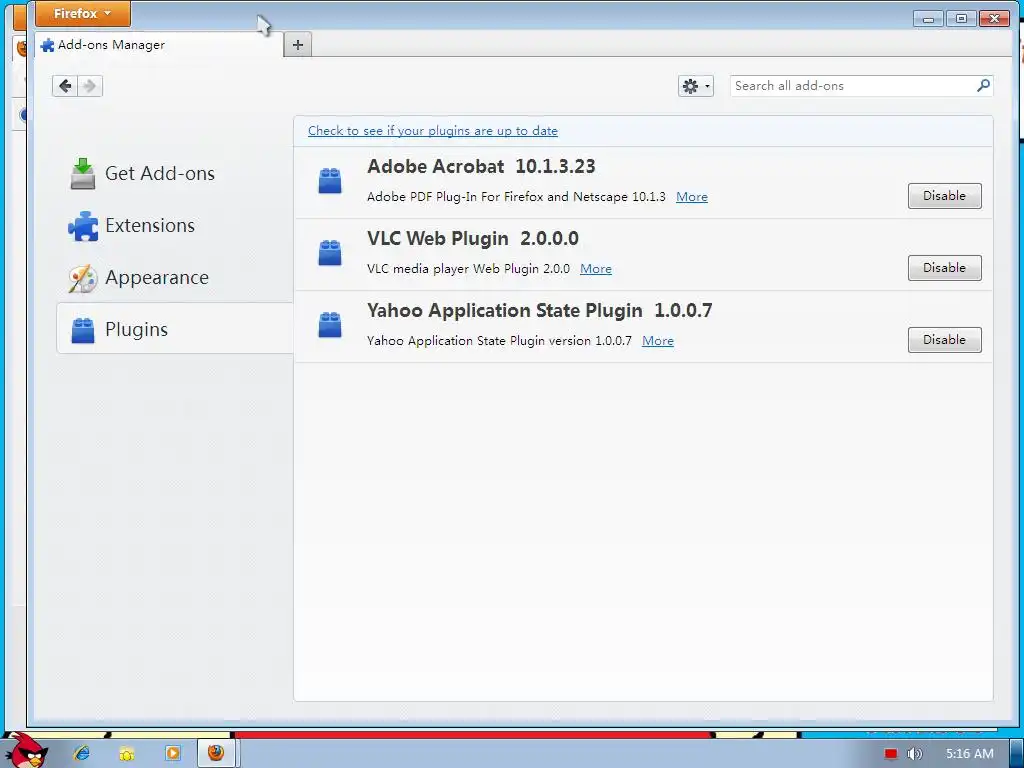Image resolution: width=1024 pixels, height=768 pixels.
Task: Click the Adobe PDF Plug-In description text
Action: pyautogui.click(x=516, y=197)
